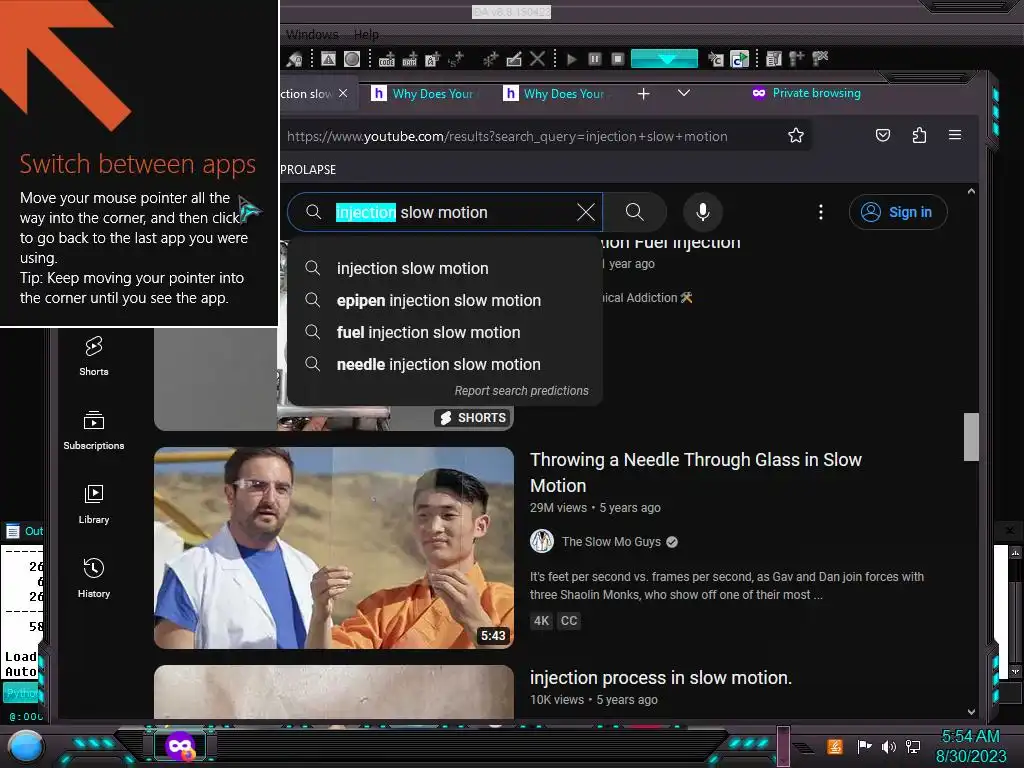Select suggestion 'fuel injection slow motion'
This screenshot has width=1024, height=768.
coord(445,332)
